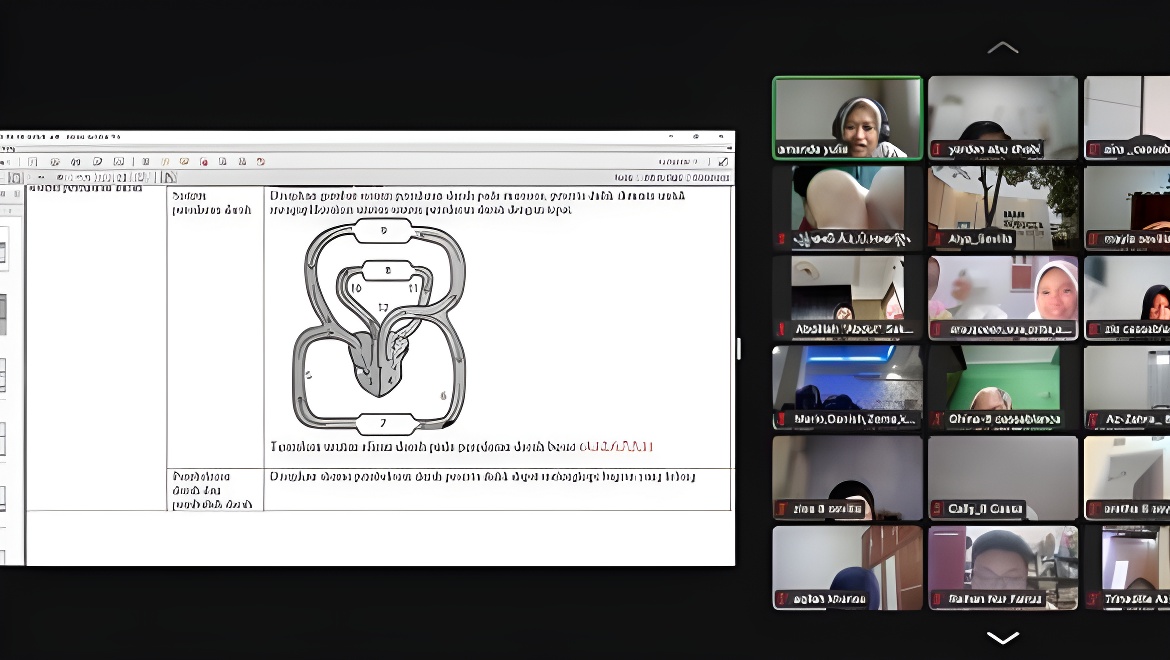This screenshot has width=1170, height=660.
Task: Open the video tile with the green wall
Action: tap(1003, 387)
